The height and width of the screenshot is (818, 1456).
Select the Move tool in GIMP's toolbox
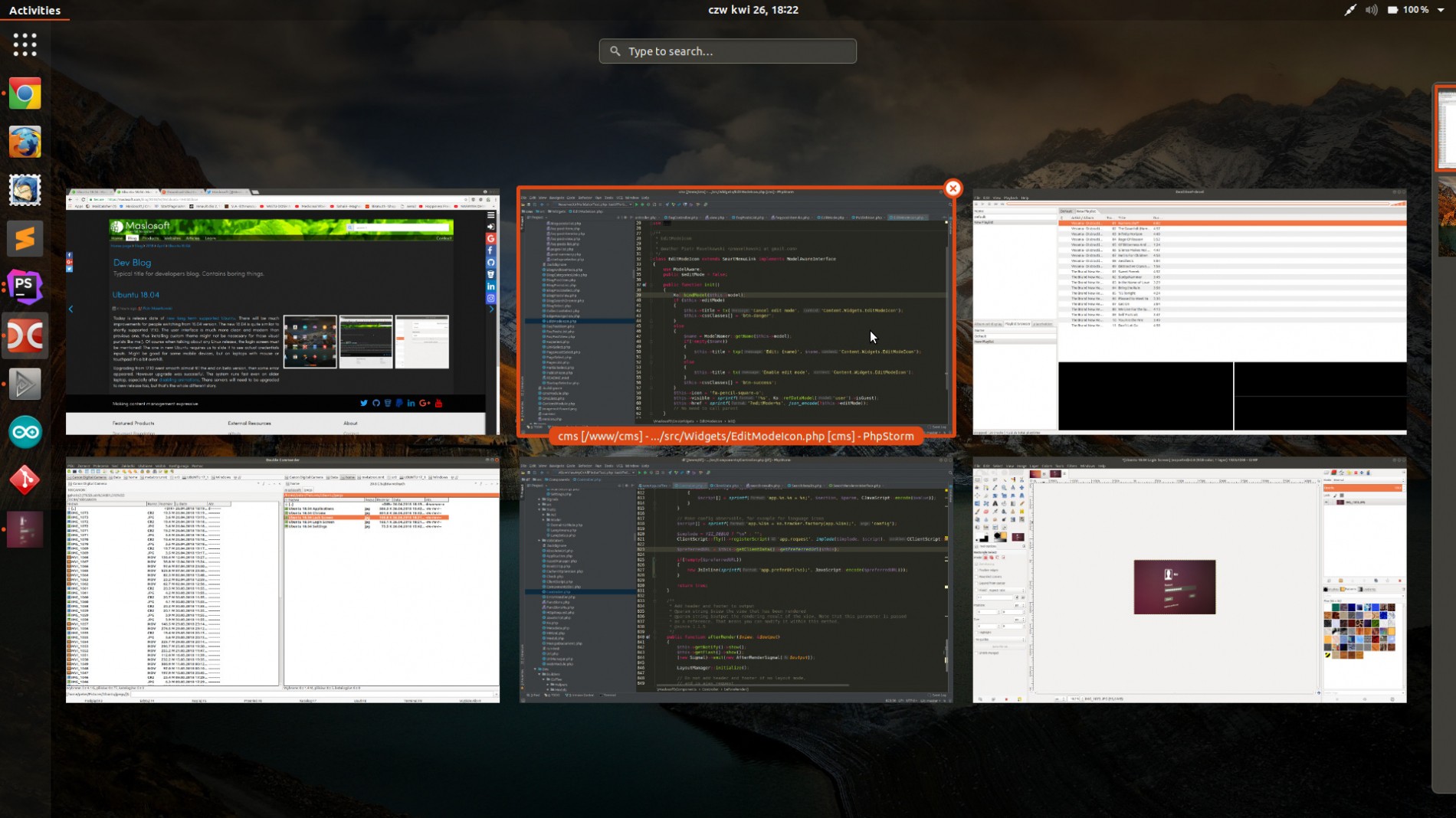click(x=1022, y=488)
